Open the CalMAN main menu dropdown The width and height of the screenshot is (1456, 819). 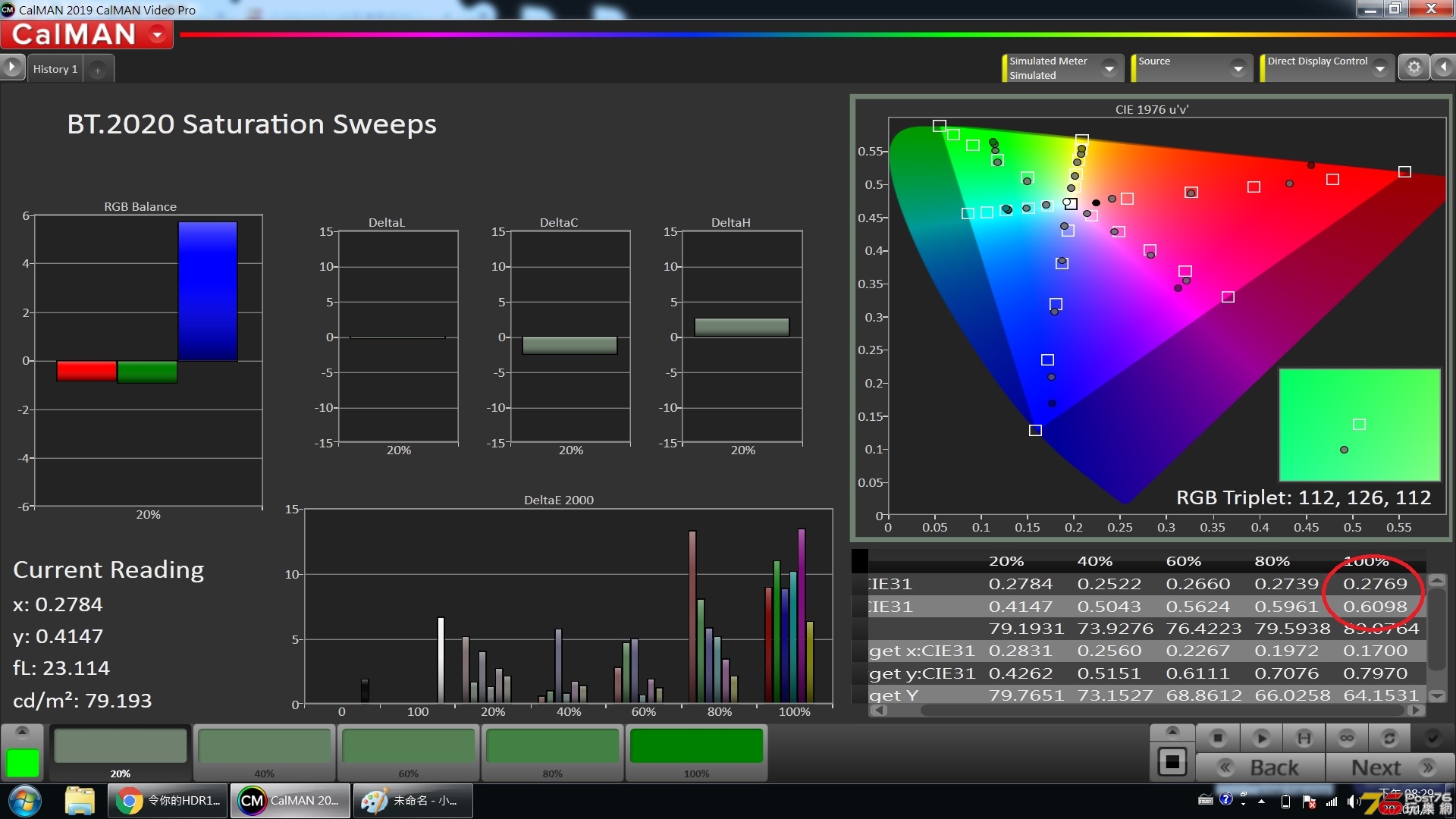pyautogui.click(x=158, y=34)
